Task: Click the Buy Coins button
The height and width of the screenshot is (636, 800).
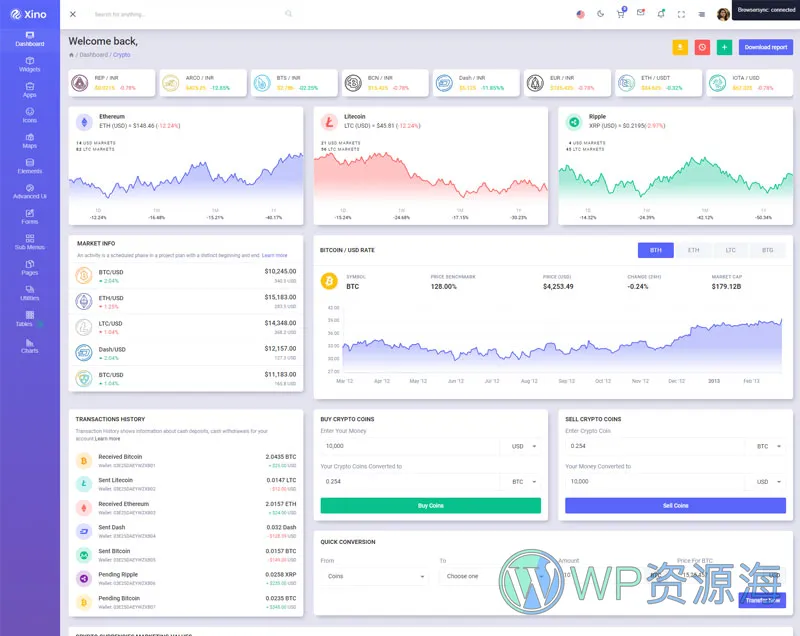Action: click(x=430, y=506)
